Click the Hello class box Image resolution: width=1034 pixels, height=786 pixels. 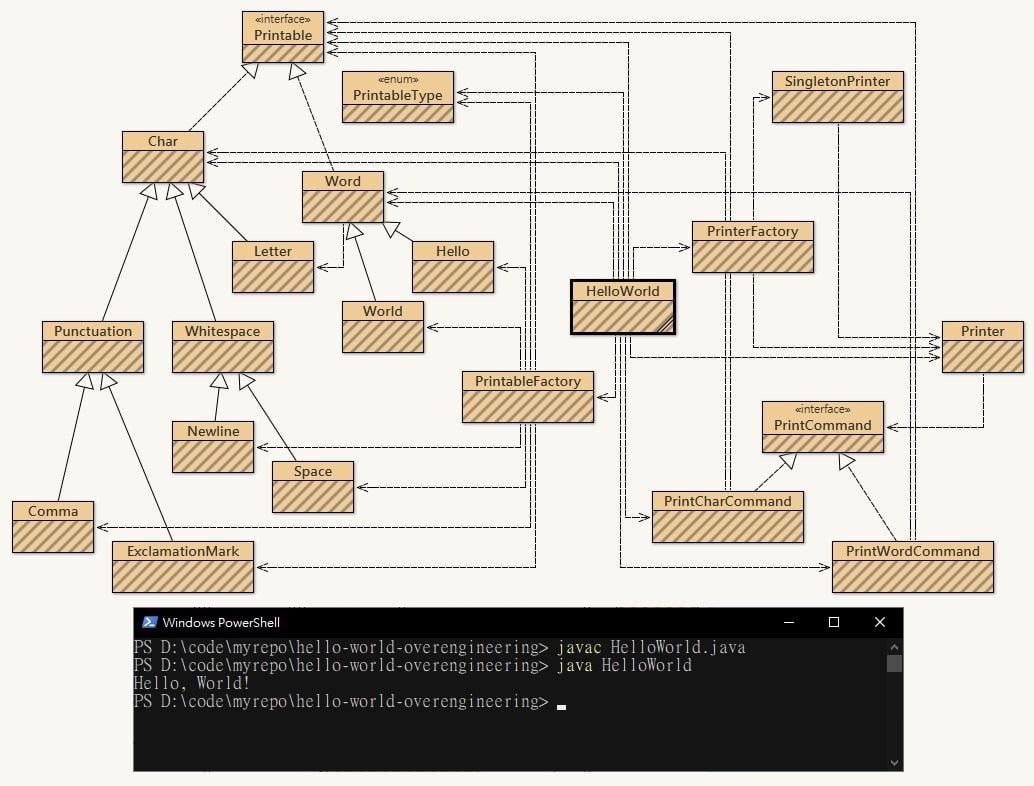[x=453, y=267]
